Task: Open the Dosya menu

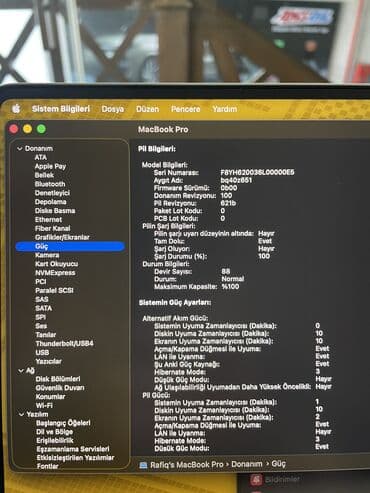Action: pyautogui.click(x=113, y=109)
